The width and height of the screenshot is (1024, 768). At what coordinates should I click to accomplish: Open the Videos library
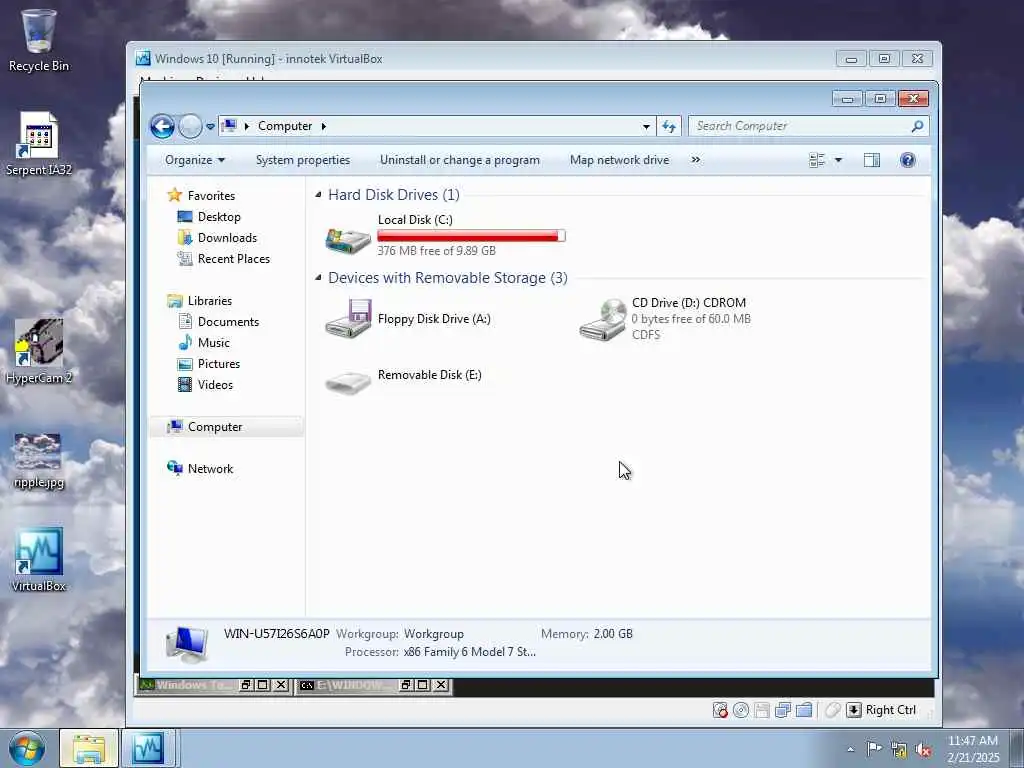(215, 385)
